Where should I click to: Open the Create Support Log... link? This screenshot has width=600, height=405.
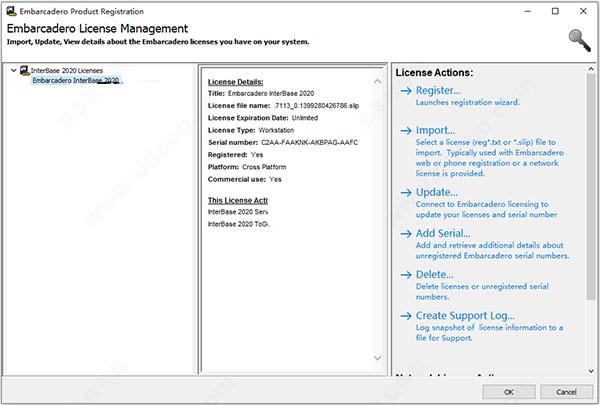click(465, 315)
